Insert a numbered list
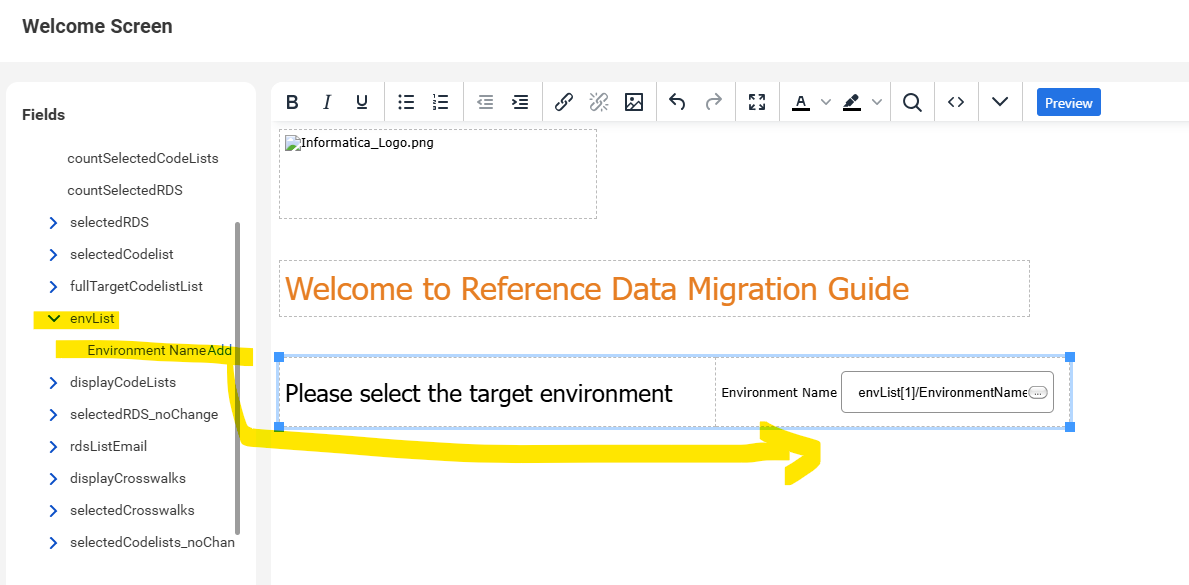Screen dimensions: 1189x585 441,102
